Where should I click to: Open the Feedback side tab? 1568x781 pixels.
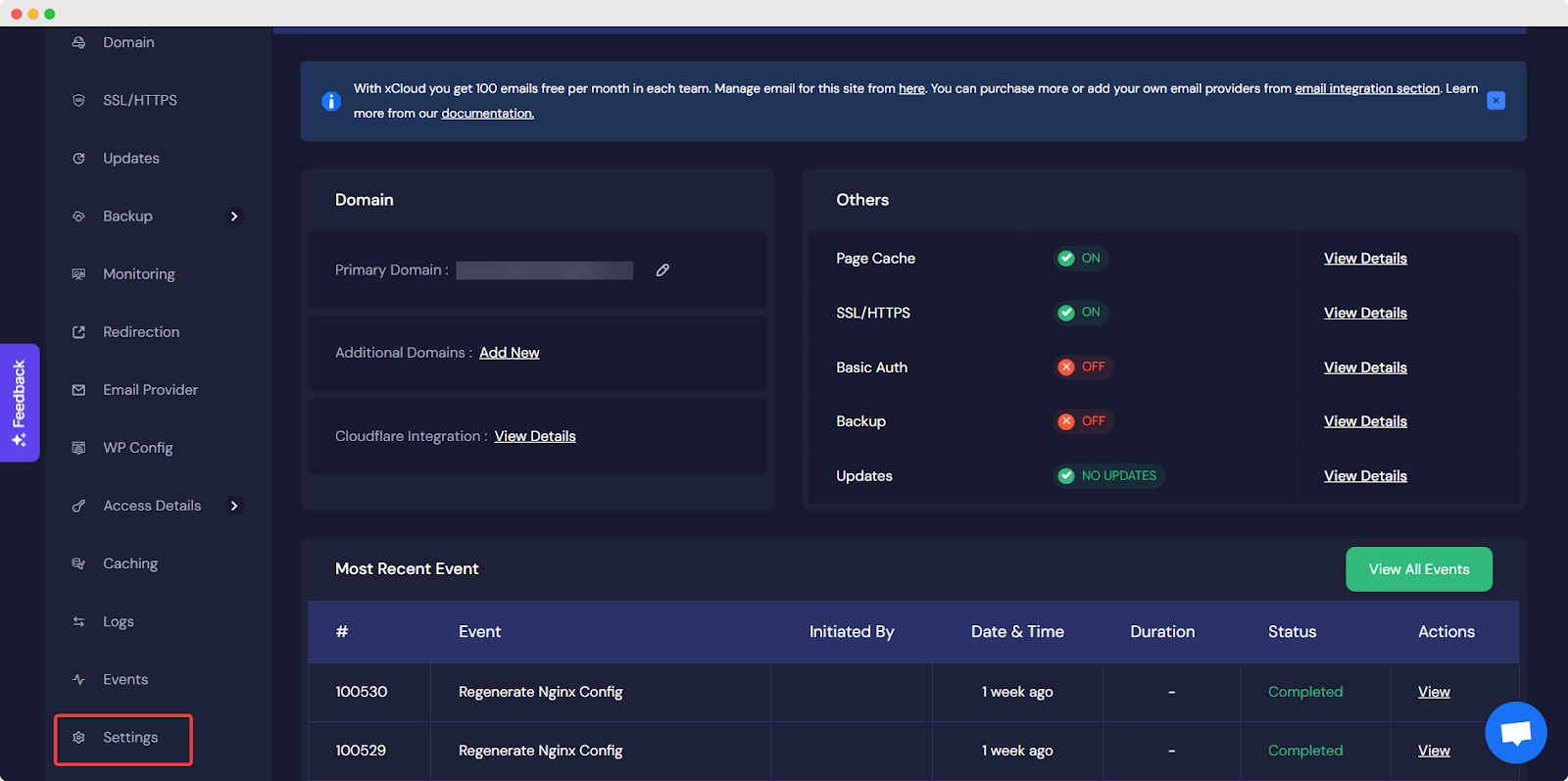coord(20,403)
